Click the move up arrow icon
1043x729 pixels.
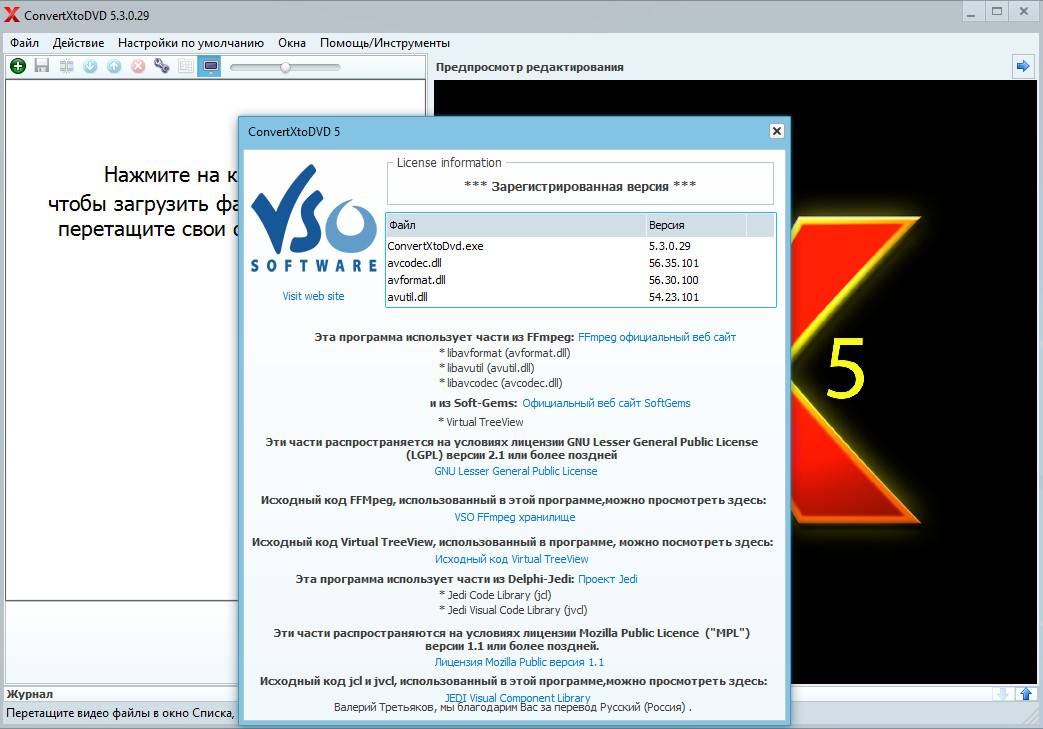(114, 66)
